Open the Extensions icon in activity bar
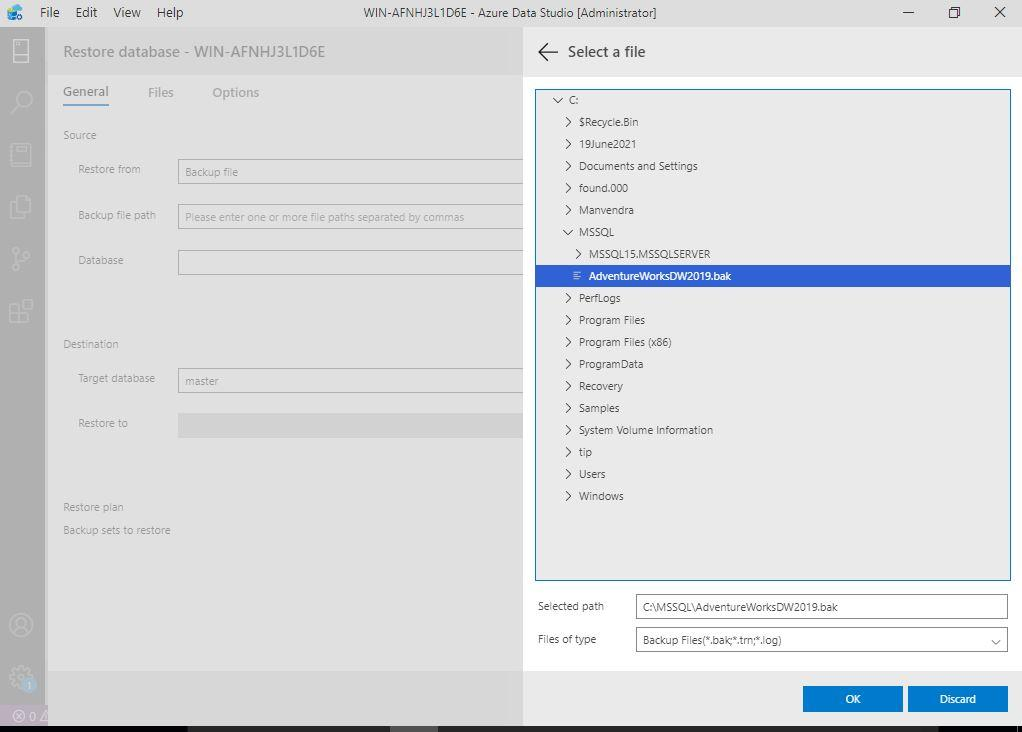1022x732 pixels. click(x=21, y=311)
